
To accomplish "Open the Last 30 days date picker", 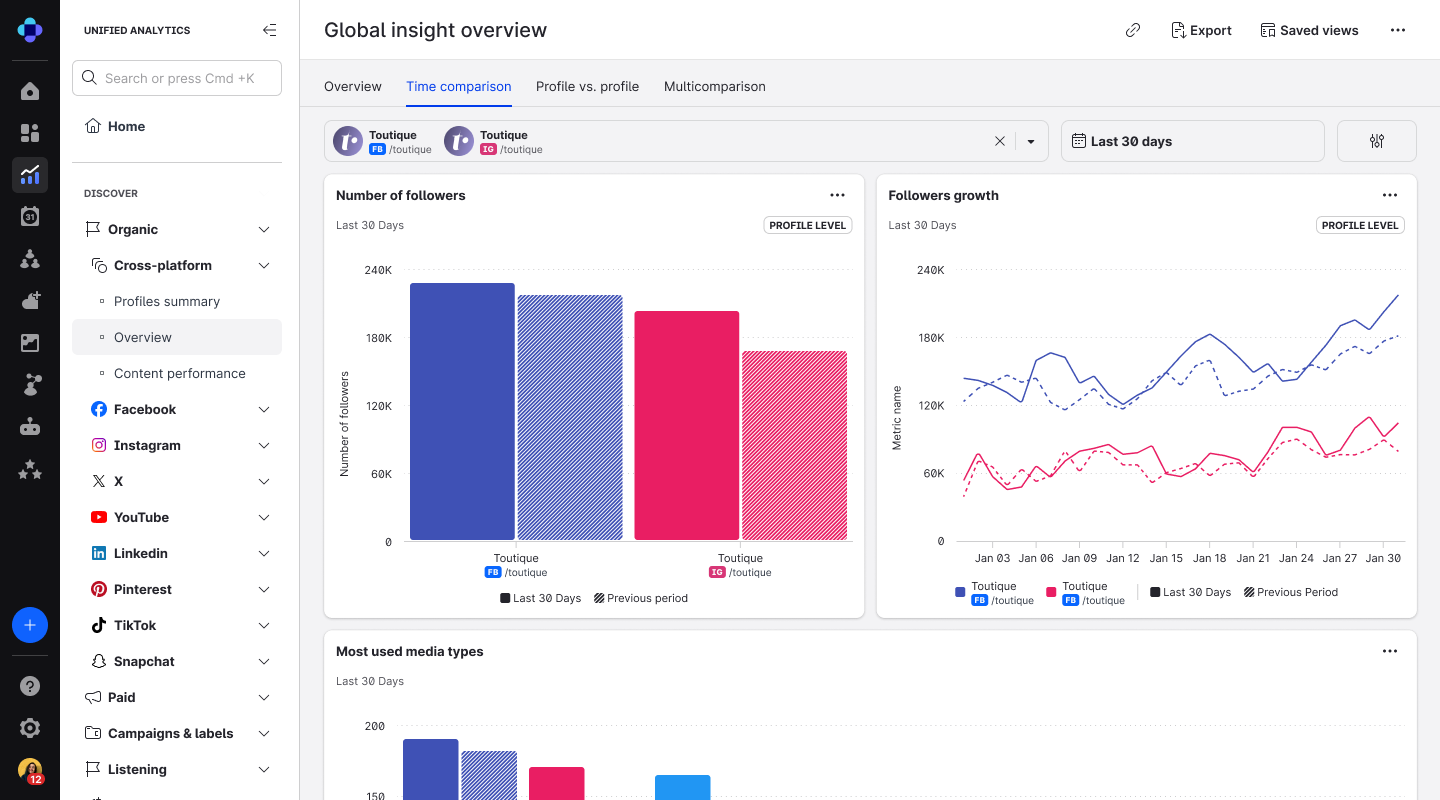I will point(1192,141).
